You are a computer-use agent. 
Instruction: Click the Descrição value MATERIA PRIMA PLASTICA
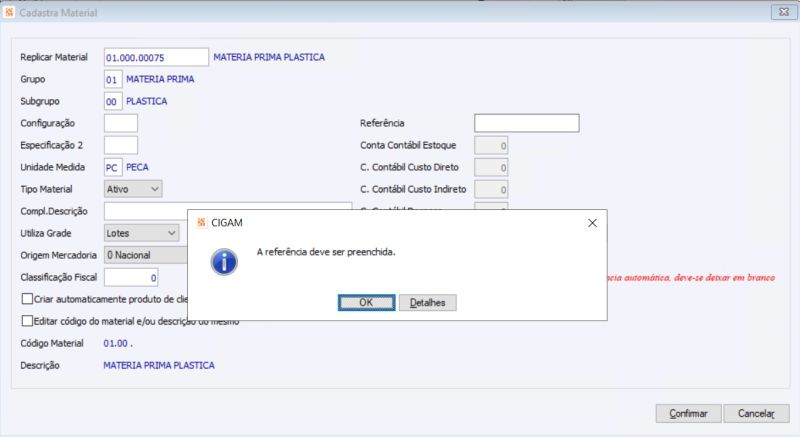click(159, 365)
